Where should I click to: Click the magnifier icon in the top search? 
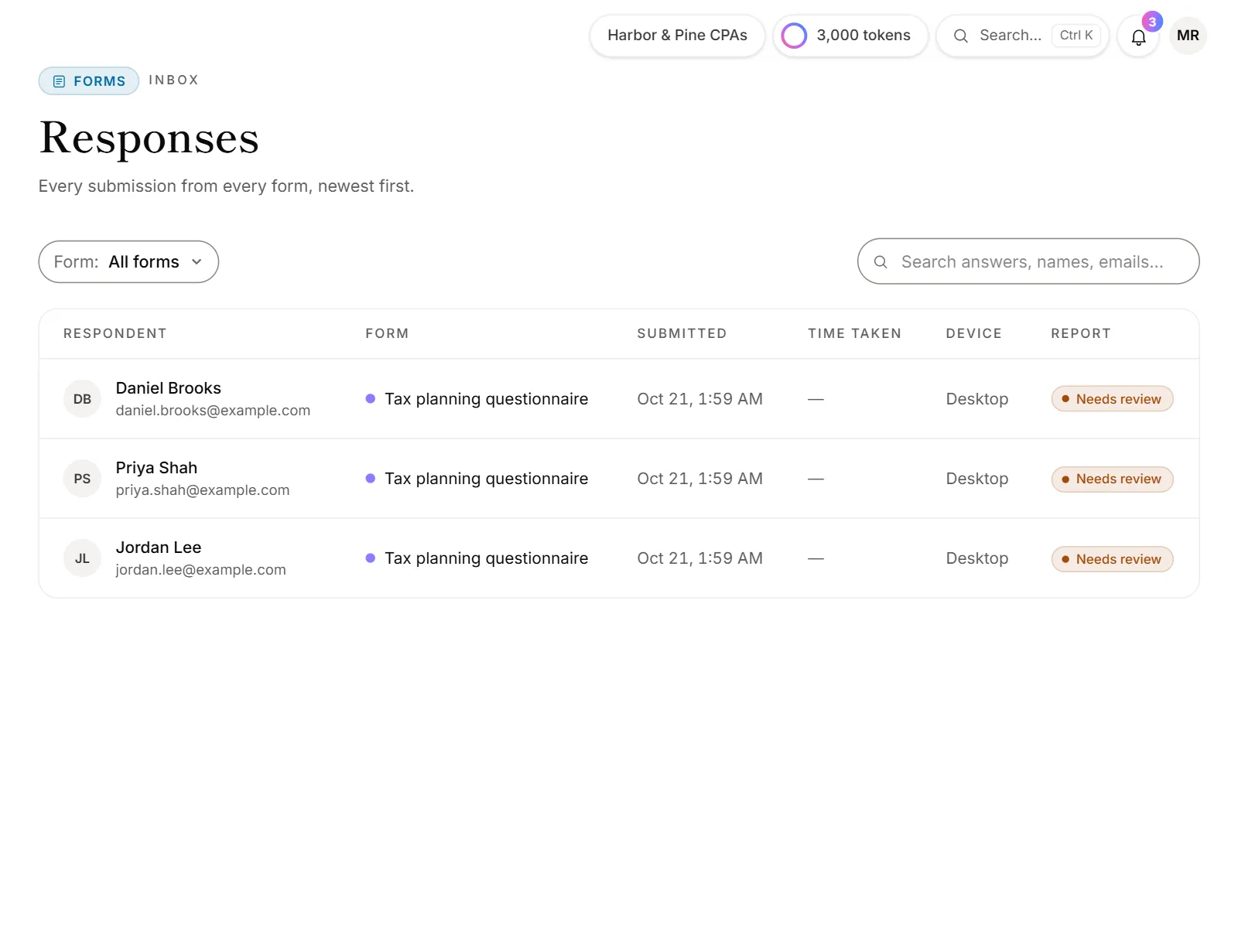961,36
